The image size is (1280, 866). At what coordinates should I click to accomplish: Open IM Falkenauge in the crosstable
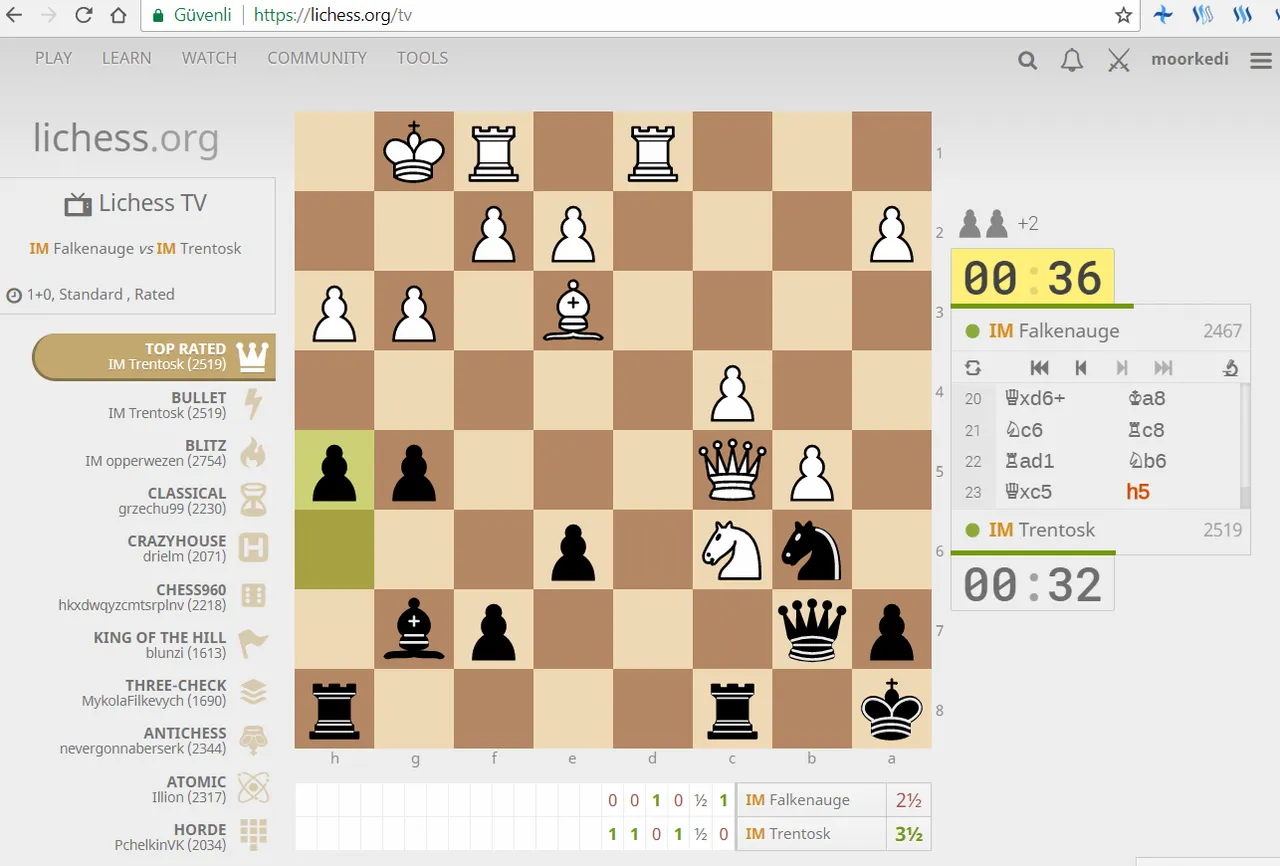[797, 800]
